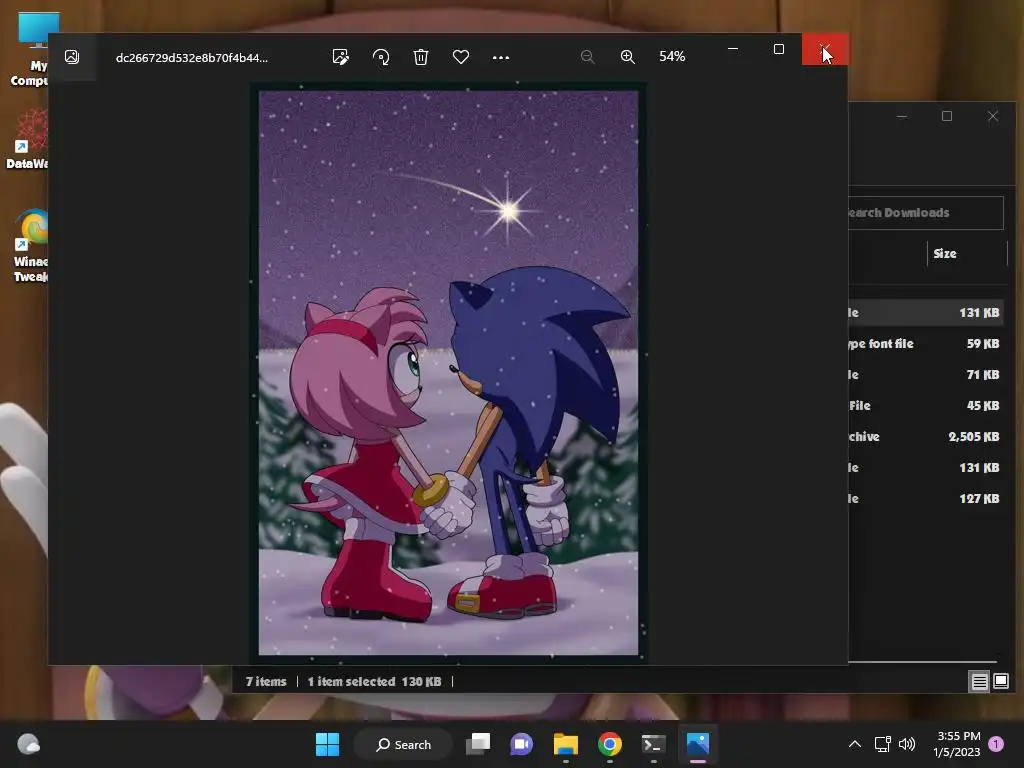Open Google Chrome from the taskbar
The width and height of the screenshot is (1024, 768).
pos(609,744)
